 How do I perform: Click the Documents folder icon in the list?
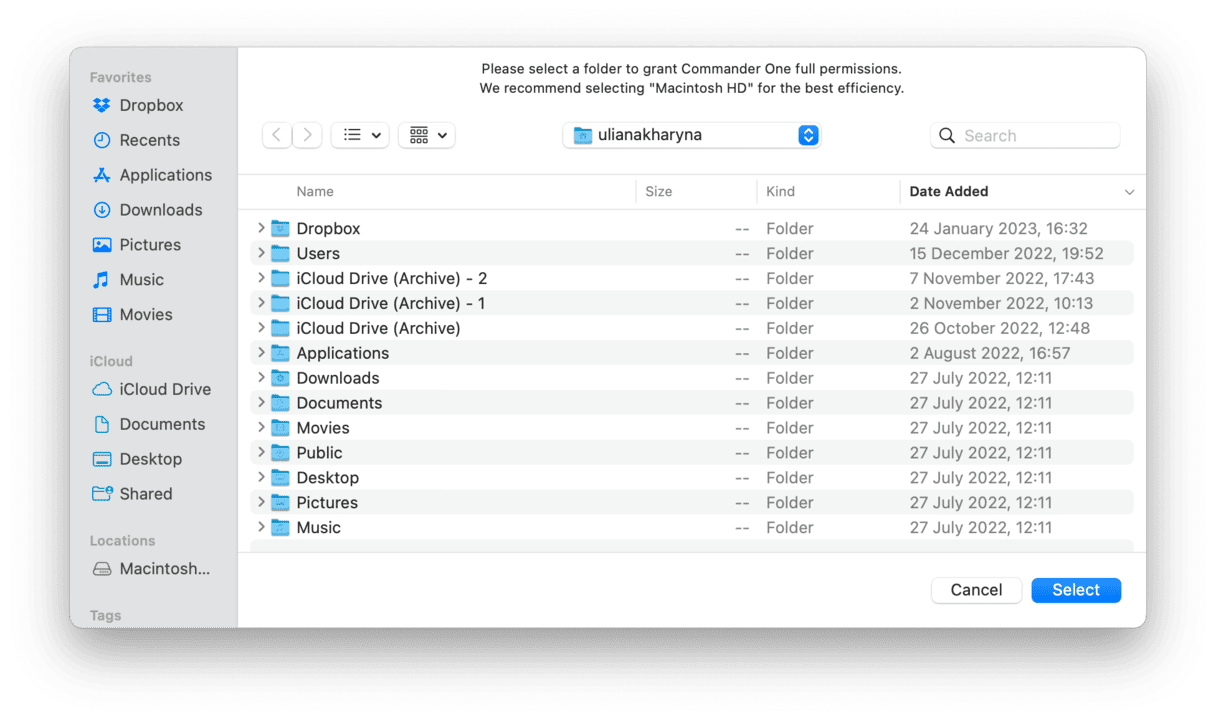pos(280,403)
